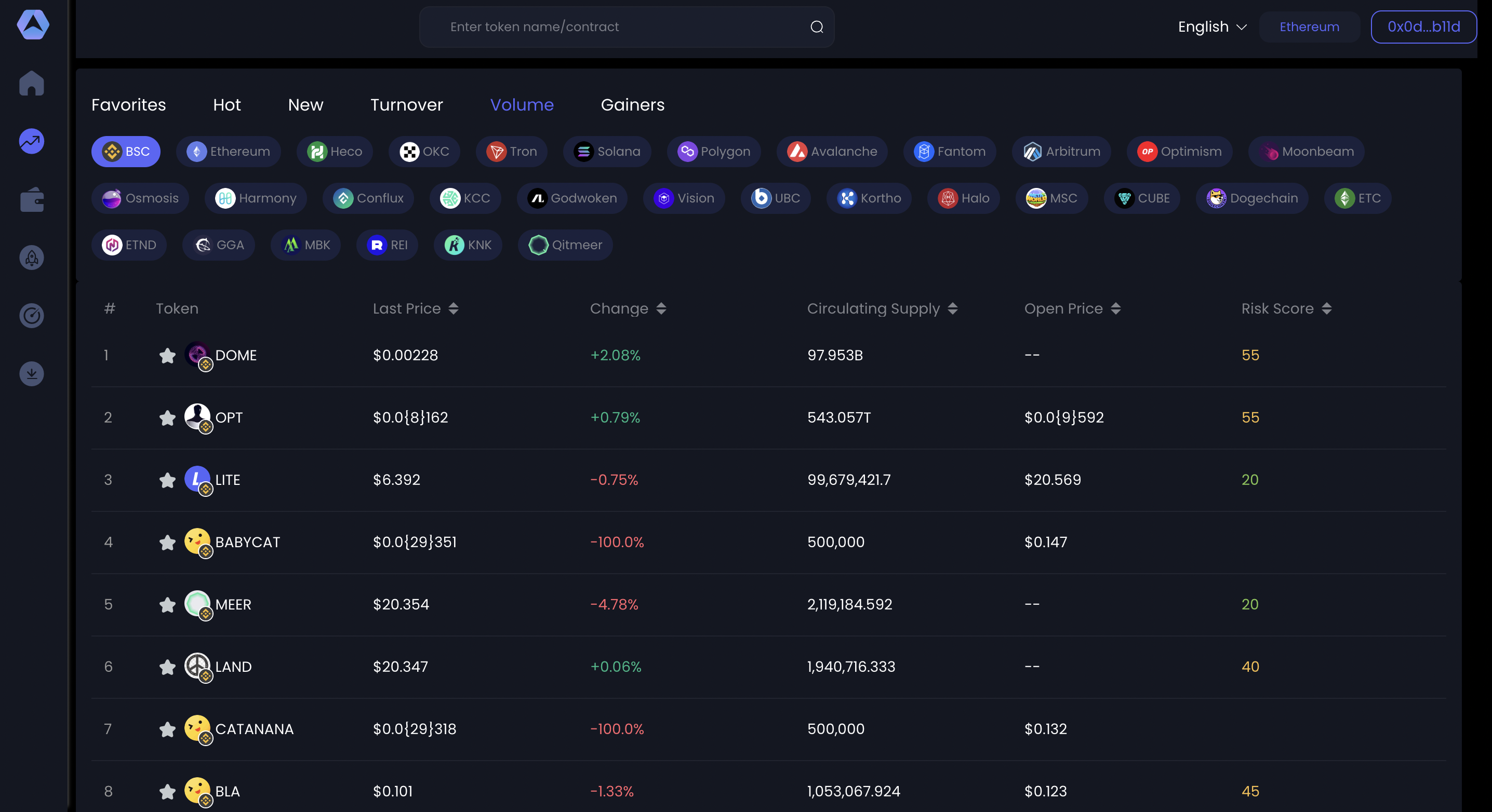Click the search magnifier icon

click(x=817, y=26)
